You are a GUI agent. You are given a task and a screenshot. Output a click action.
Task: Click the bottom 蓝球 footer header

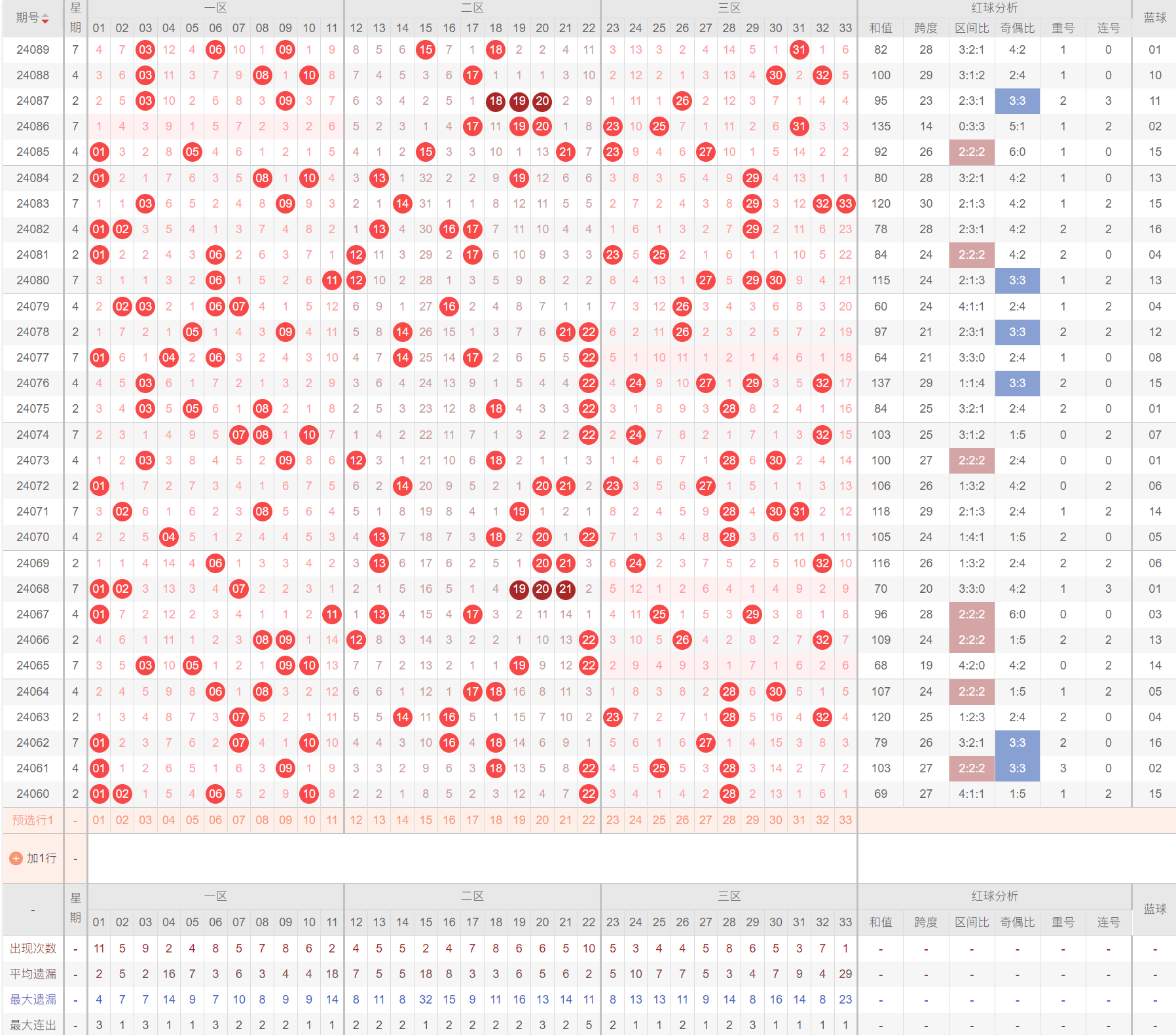click(1155, 909)
